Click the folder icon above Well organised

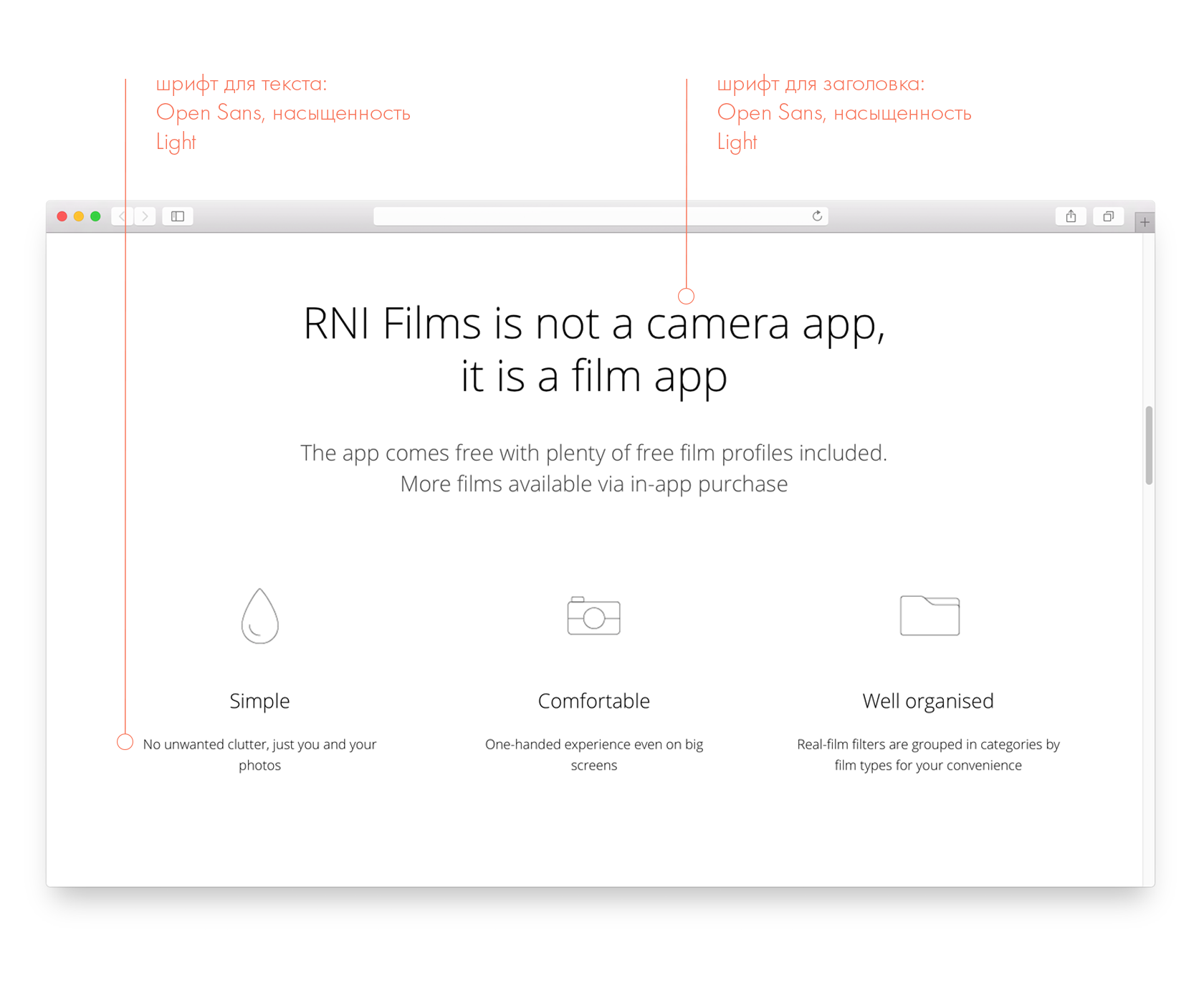pos(930,615)
